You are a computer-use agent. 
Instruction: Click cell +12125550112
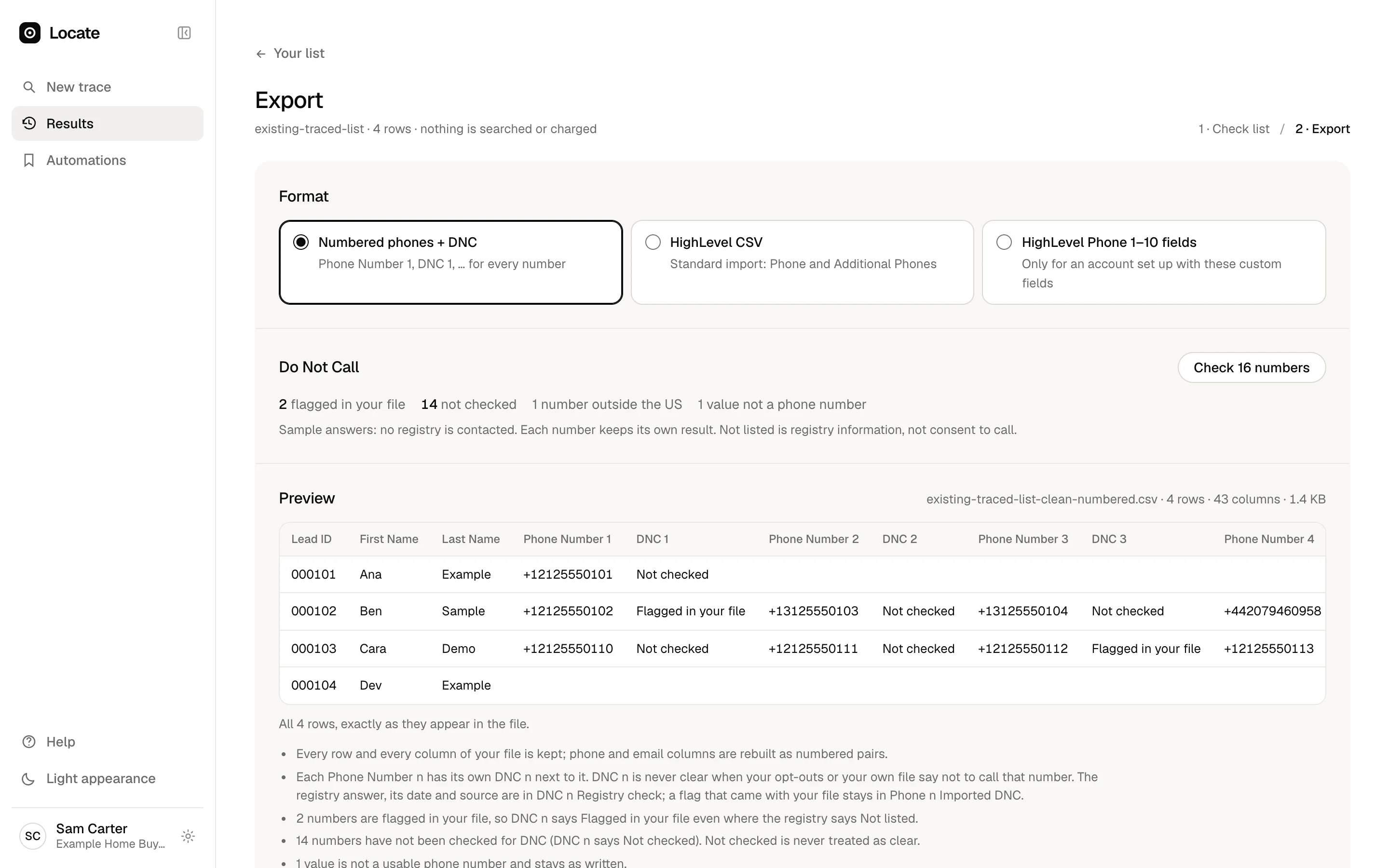[1022, 649]
